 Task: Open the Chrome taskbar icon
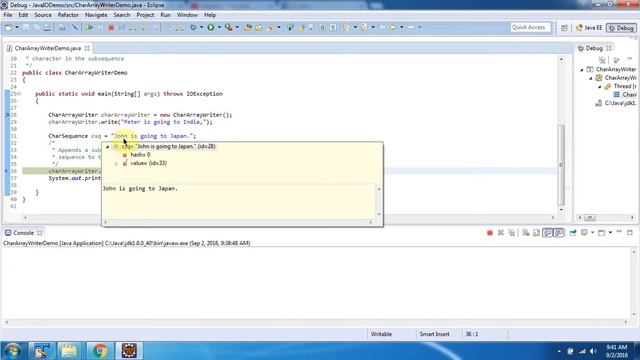click(100, 351)
